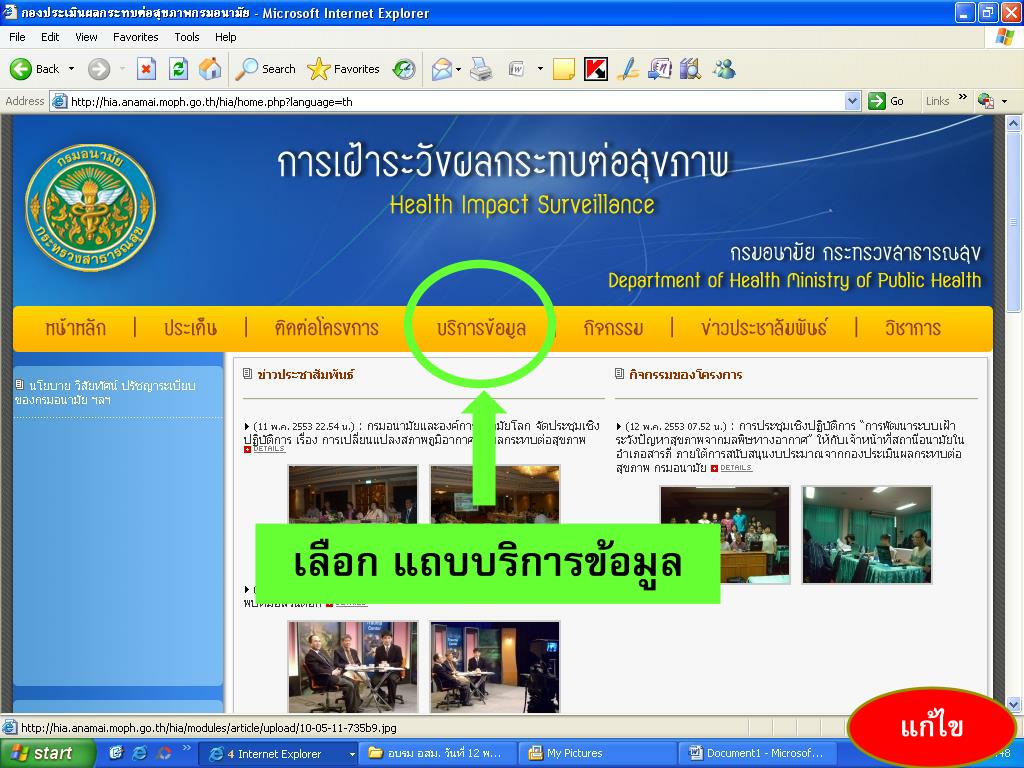This screenshot has height=768, width=1024.
Task: Expand the Quick Launch chevron
Action: tap(187, 748)
